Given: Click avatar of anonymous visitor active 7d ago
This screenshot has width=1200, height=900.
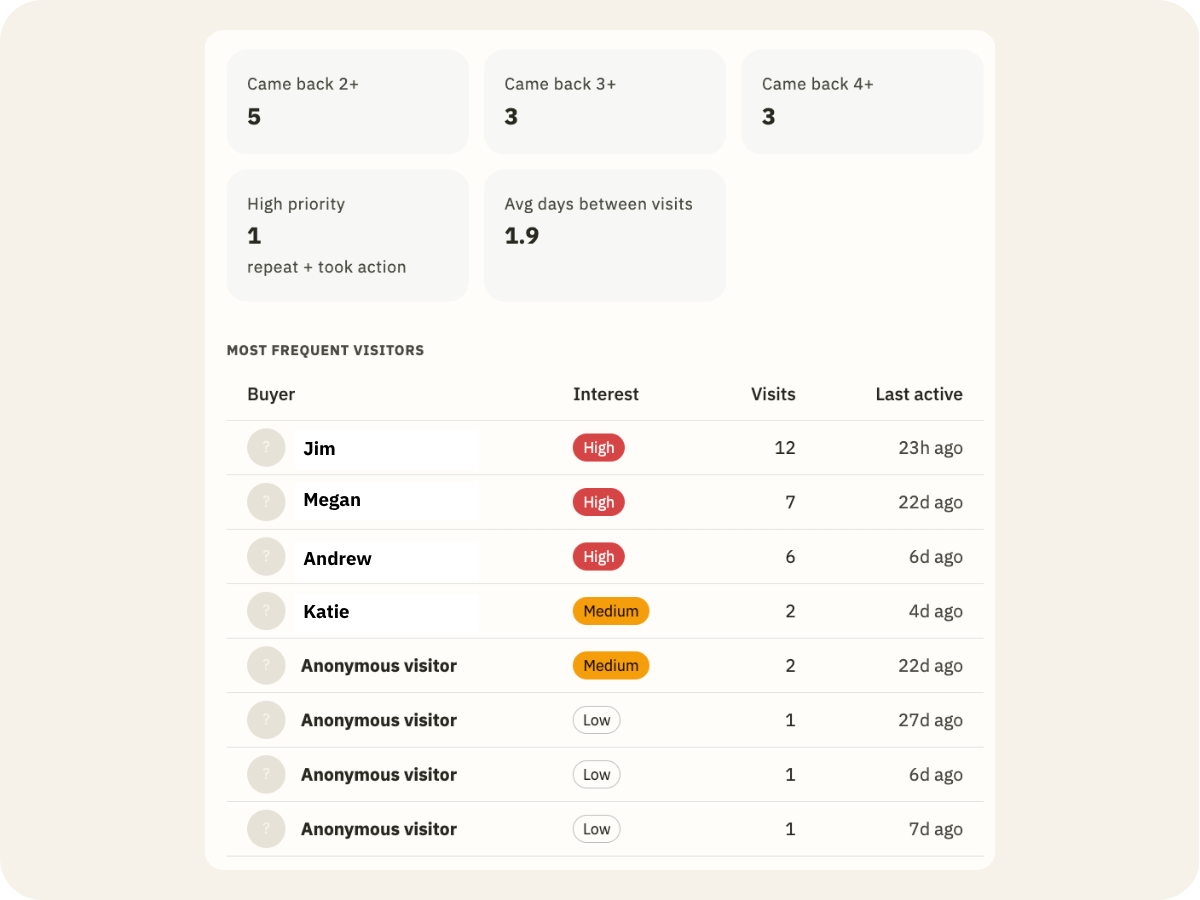Looking at the screenshot, I should [x=266, y=829].
